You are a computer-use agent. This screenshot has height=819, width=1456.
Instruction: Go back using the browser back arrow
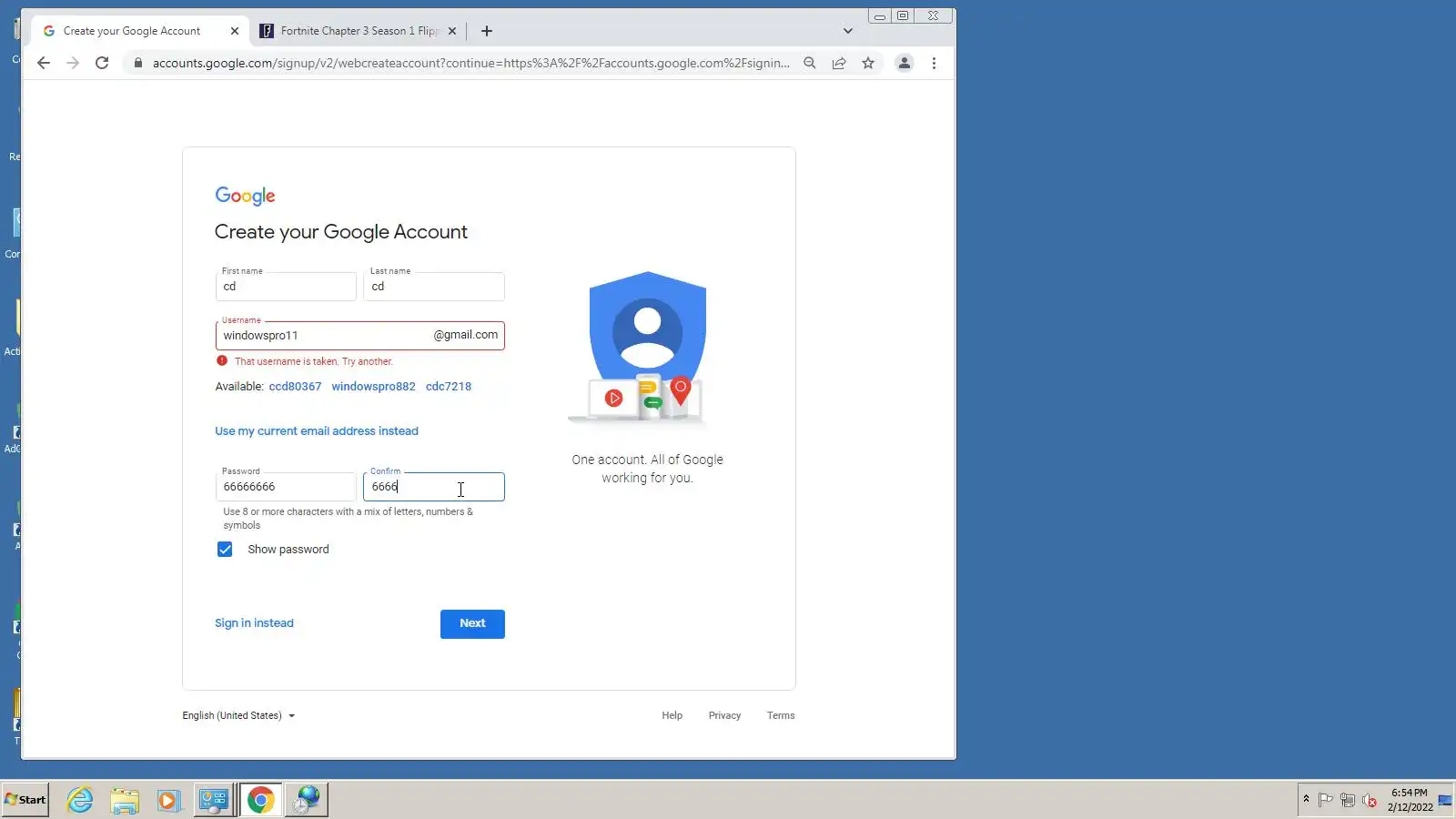click(44, 63)
